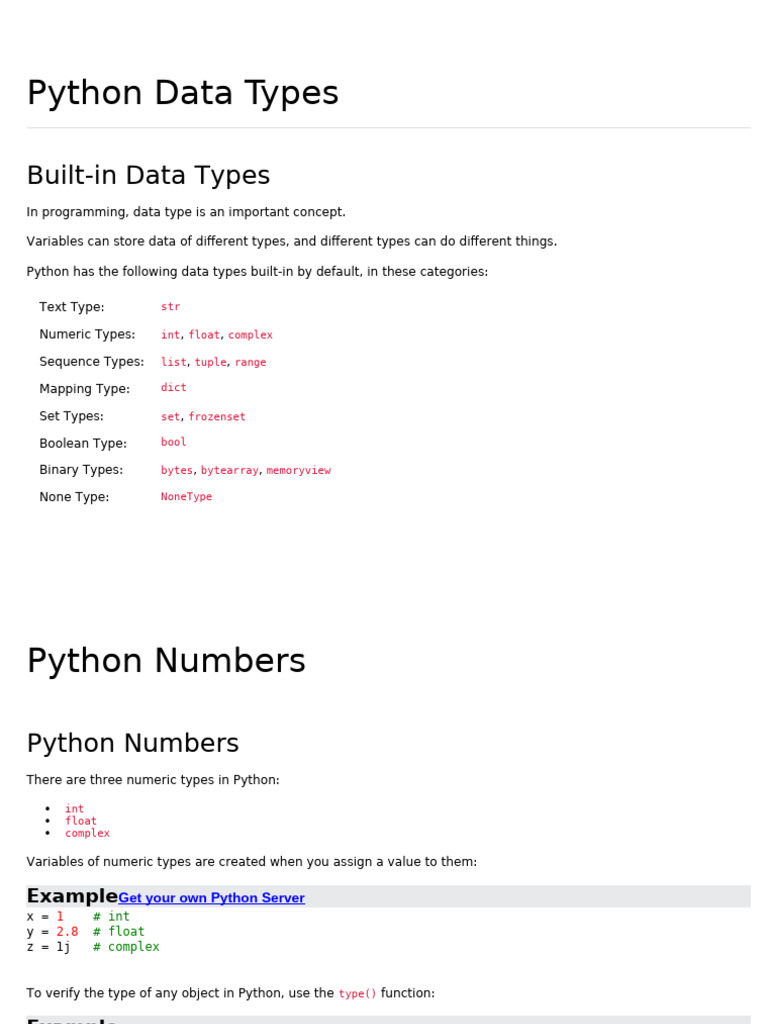The image size is (768, 1024).
Task: Click "memoryview" in the Binary Types row
Action: [298, 470]
